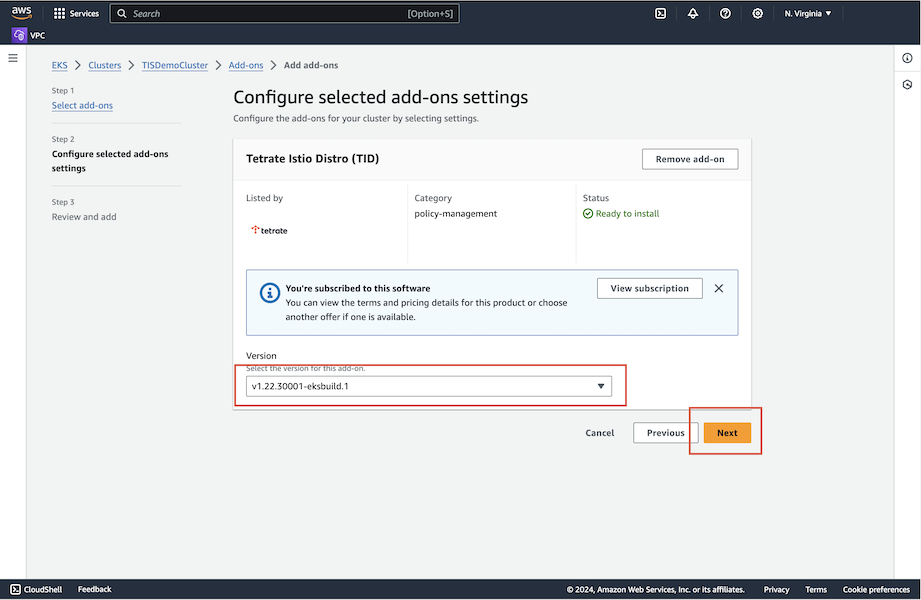The height and width of the screenshot is (600, 921).
Task: Click View subscription button
Action: pyautogui.click(x=650, y=289)
